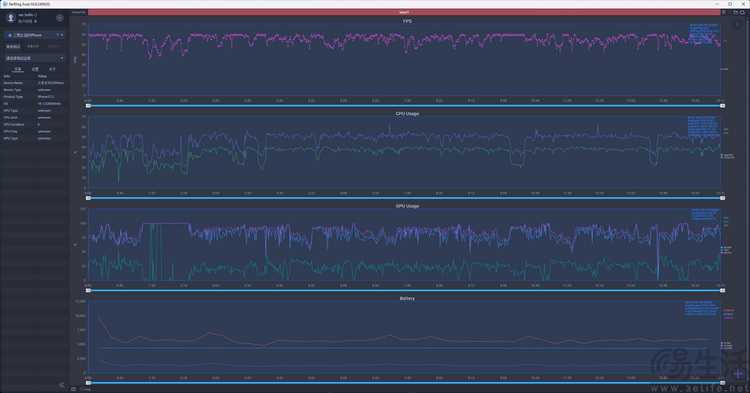Image resolution: width=750 pixels, height=393 pixels.
Task: Click left handle of CPU Usage range slider
Action: (88, 198)
